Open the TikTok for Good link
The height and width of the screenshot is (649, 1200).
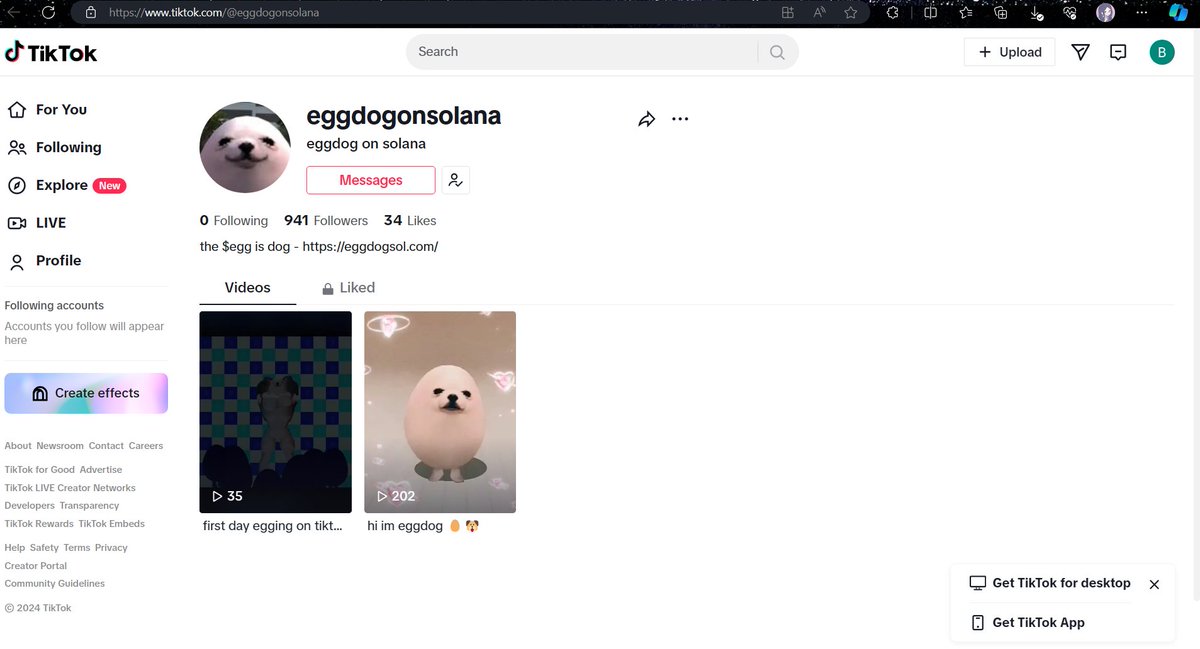click(40, 470)
